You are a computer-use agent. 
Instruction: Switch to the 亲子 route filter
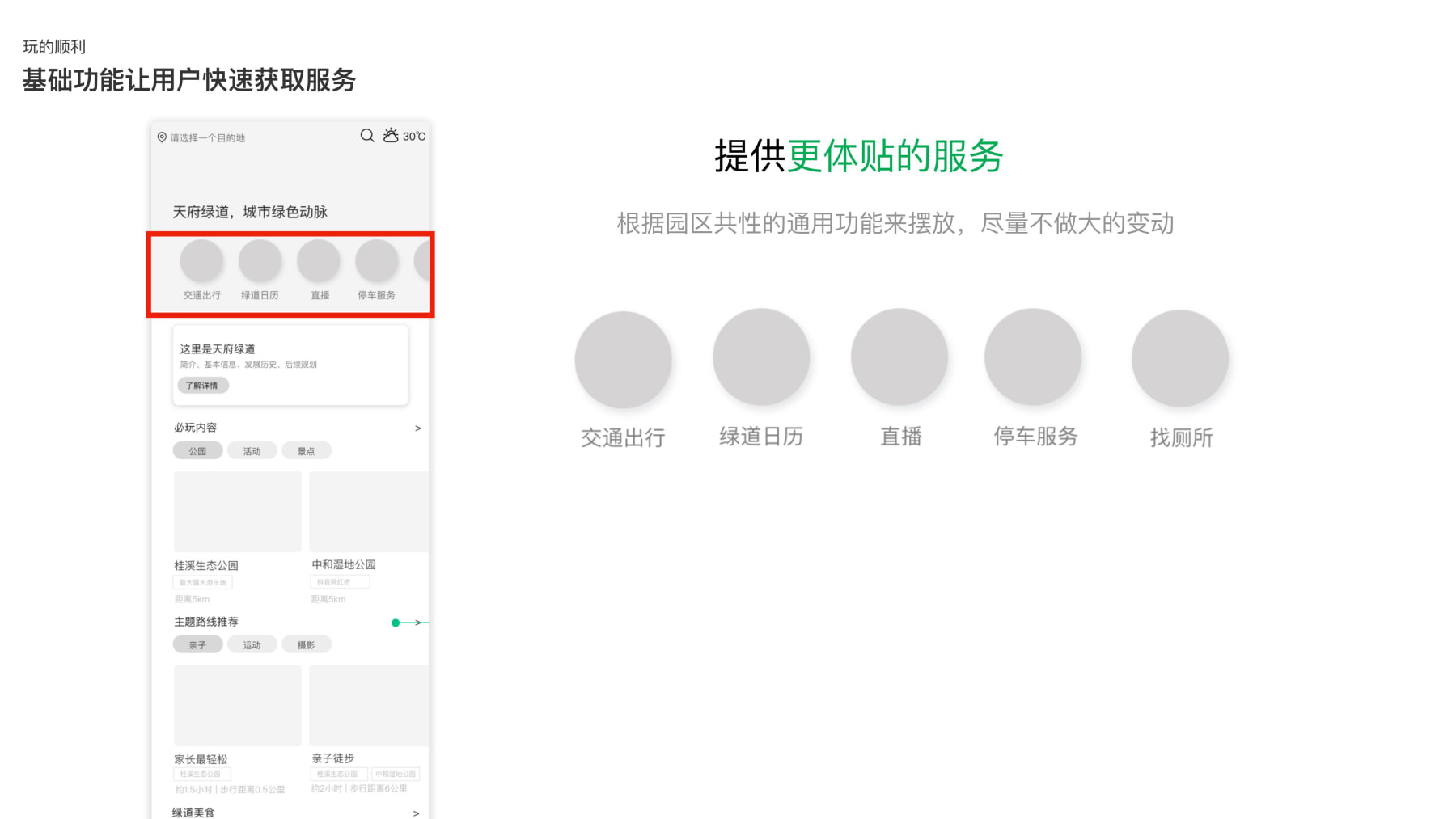(x=197, y=644)
